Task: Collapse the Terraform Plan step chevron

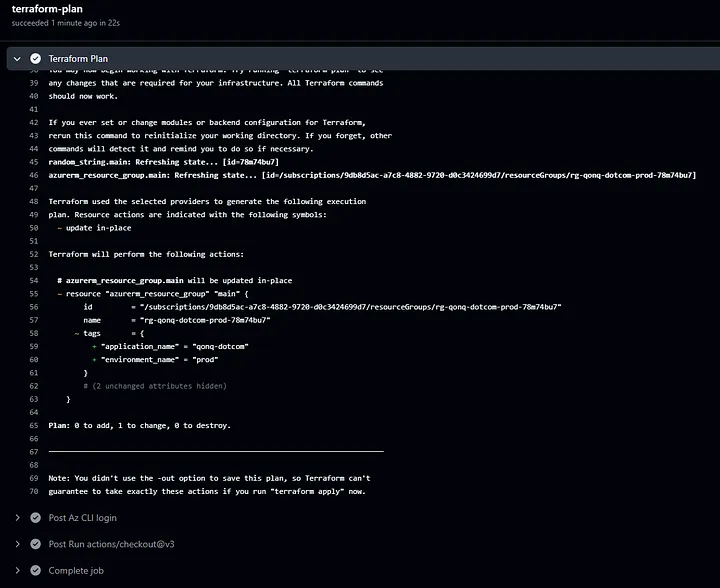Action: click(17, 59)
